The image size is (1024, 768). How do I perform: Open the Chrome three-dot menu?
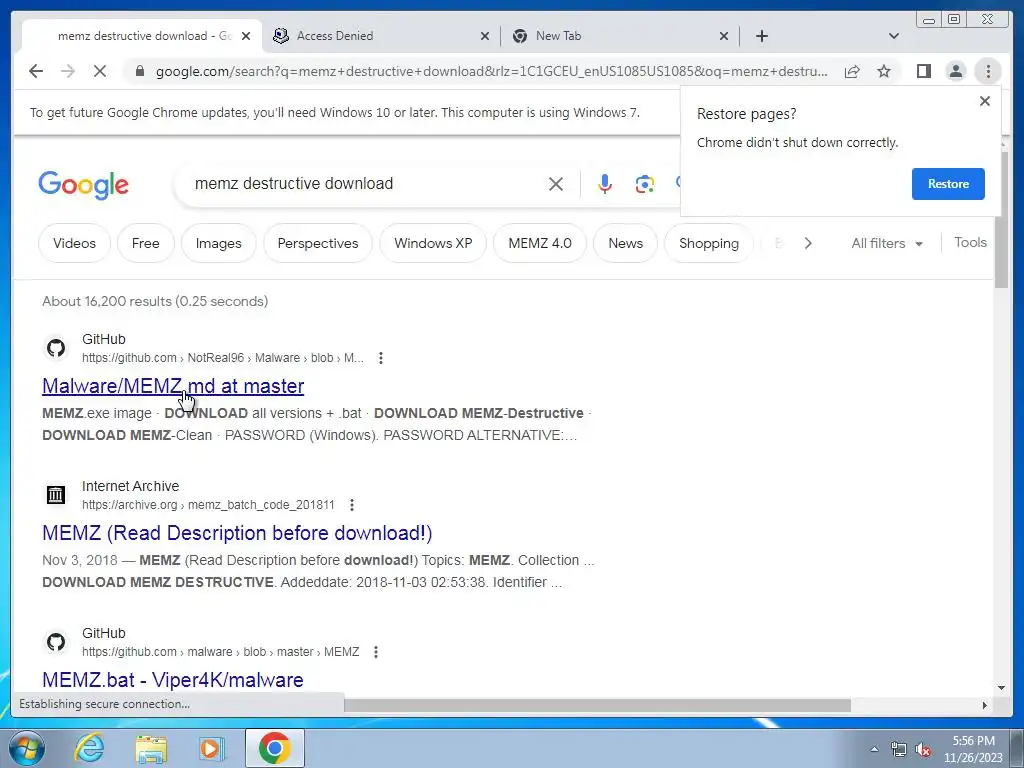click(988, 71)
